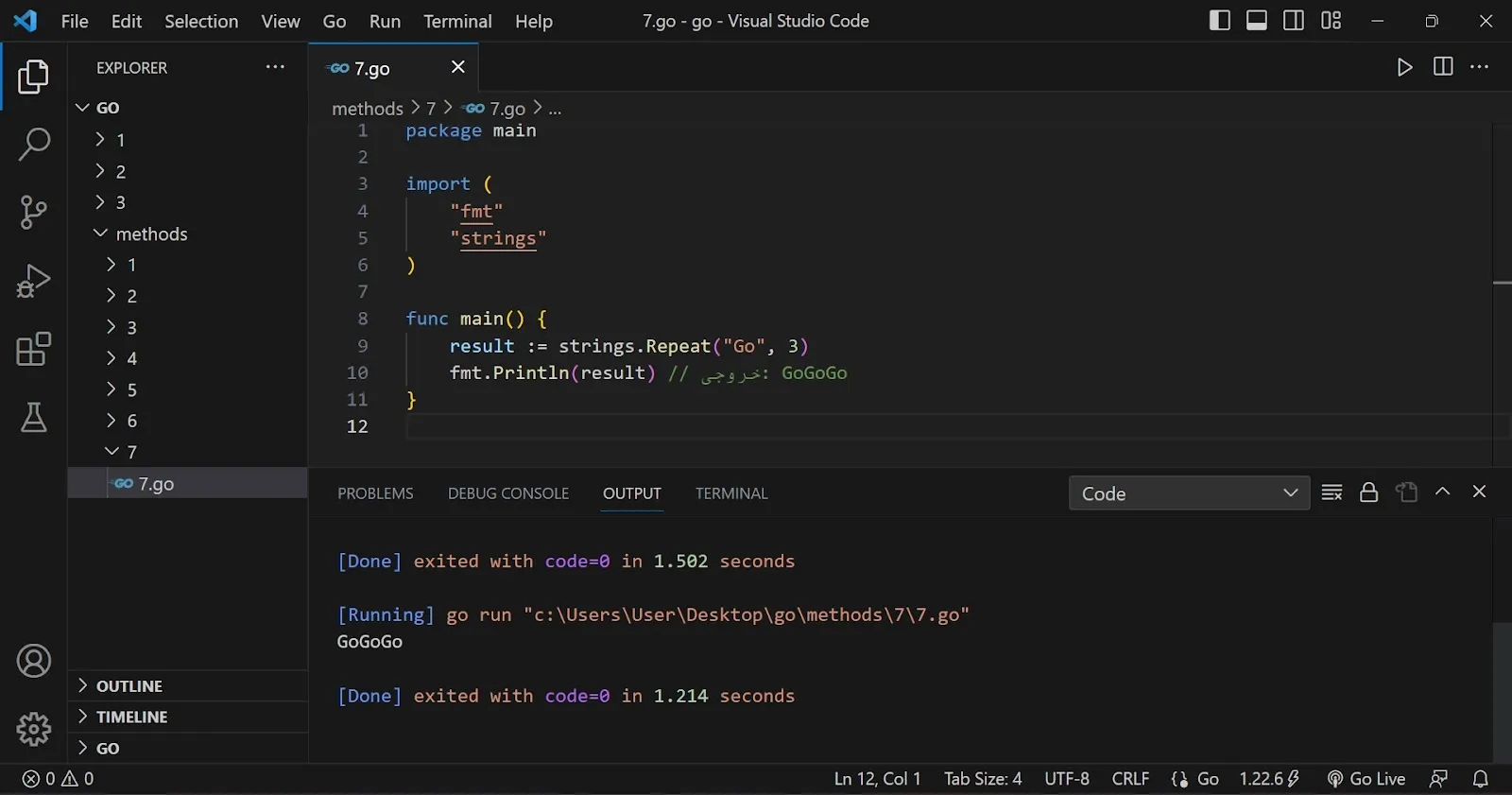Viewport: 1512px width, 795px height.
Task: Change CRLF end of line sequence
Action: (x=1130, y=779)
